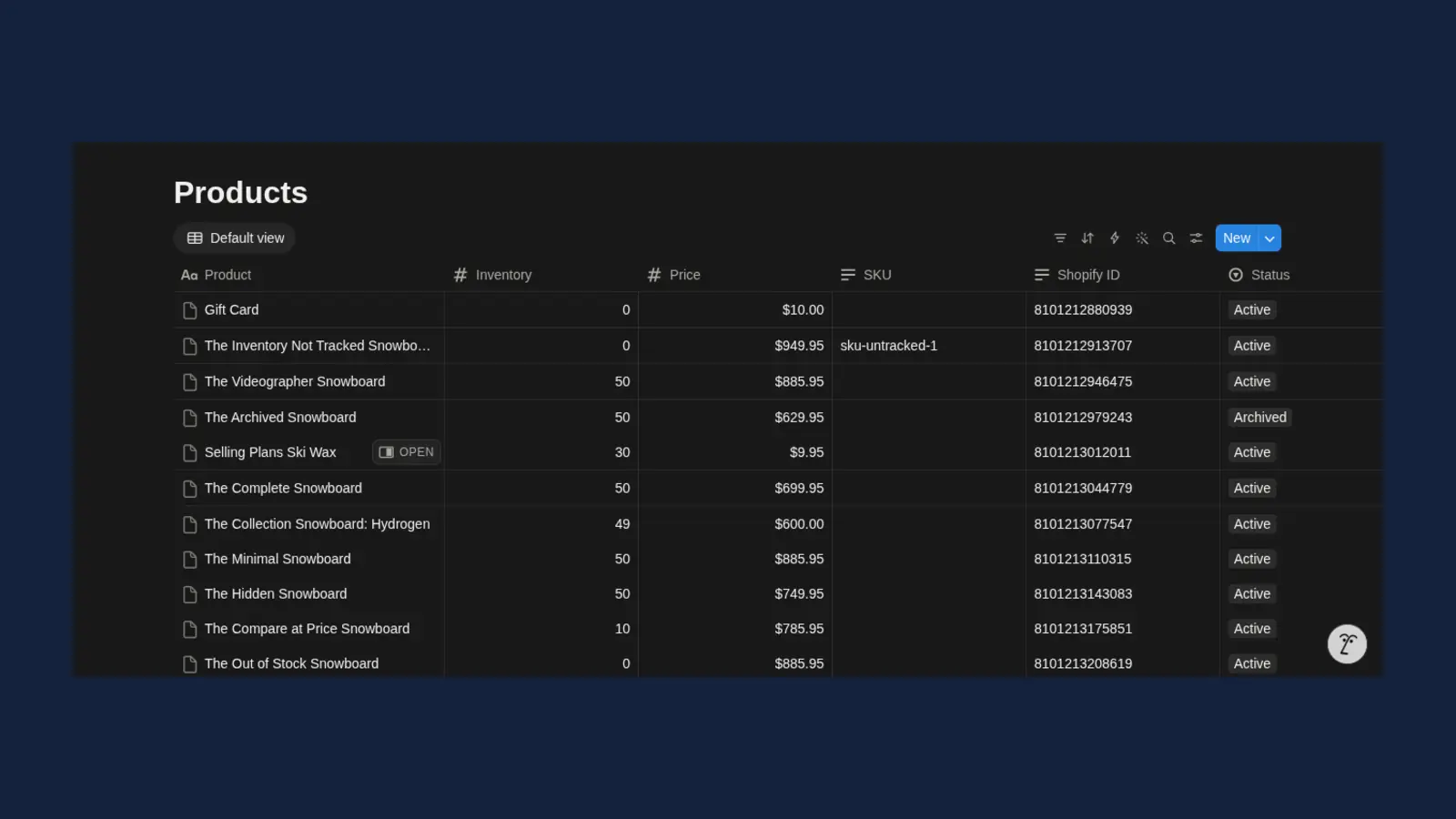Select SKU cell sku-untracked-1
Image resolution: width=1456 pixels, height=819 pixels.
pyautogui.click(x=929, y=346)
